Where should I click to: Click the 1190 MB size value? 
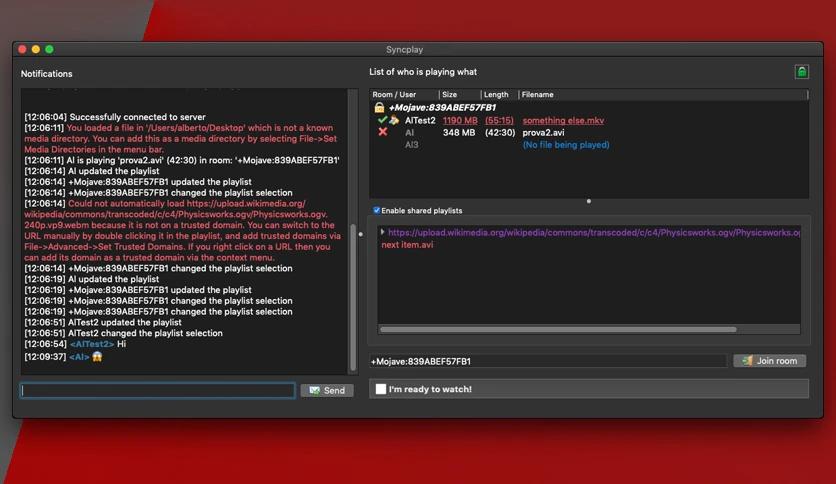pos(460,120)
